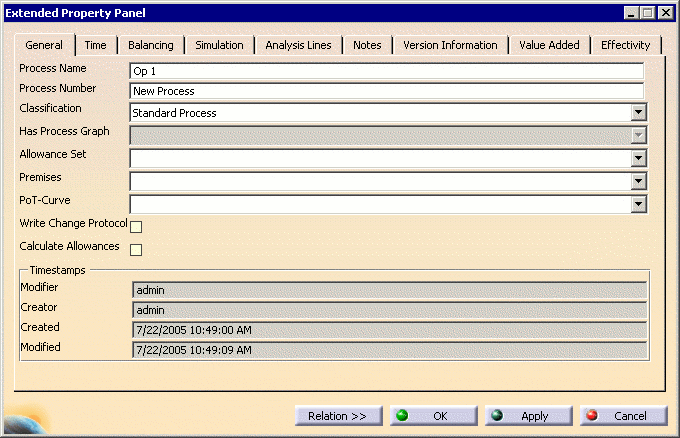680x438 pixels.
Task: Select the Modified timestamp field
Action: 389,350
